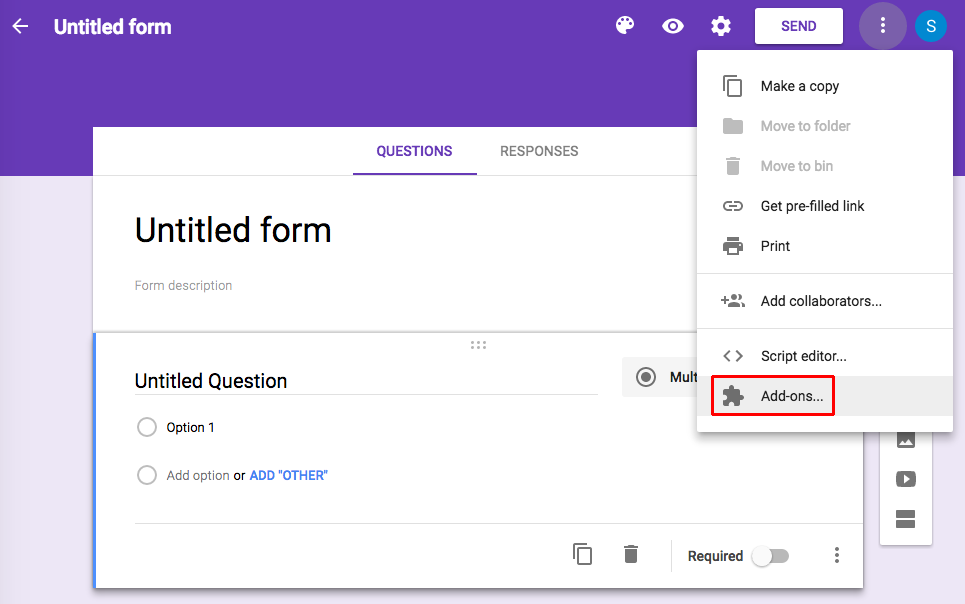
Task: Toggle the Required switch
Action: click(771, 556)
